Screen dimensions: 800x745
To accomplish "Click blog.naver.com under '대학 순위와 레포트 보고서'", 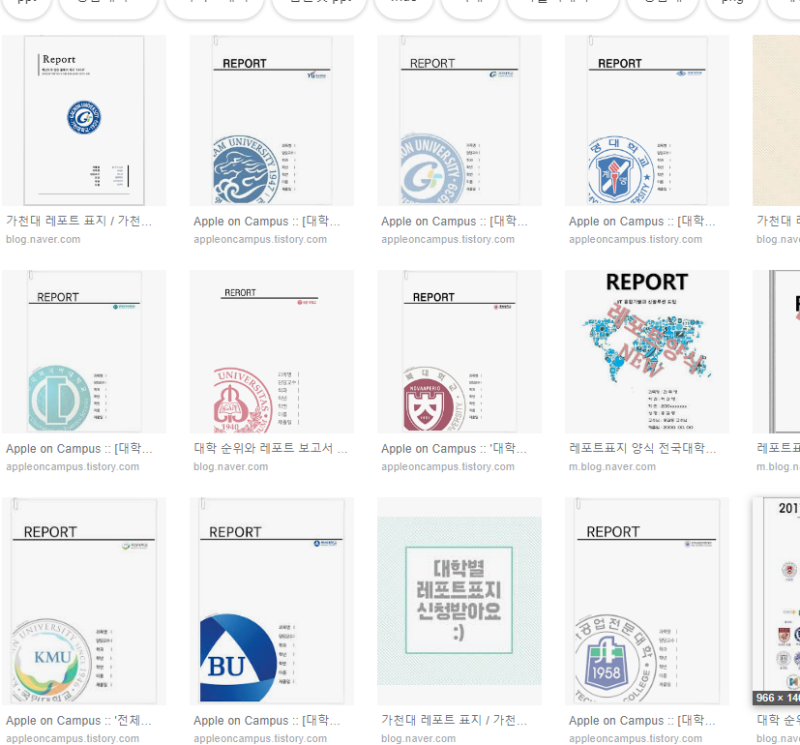I will [x=231, y=466].
